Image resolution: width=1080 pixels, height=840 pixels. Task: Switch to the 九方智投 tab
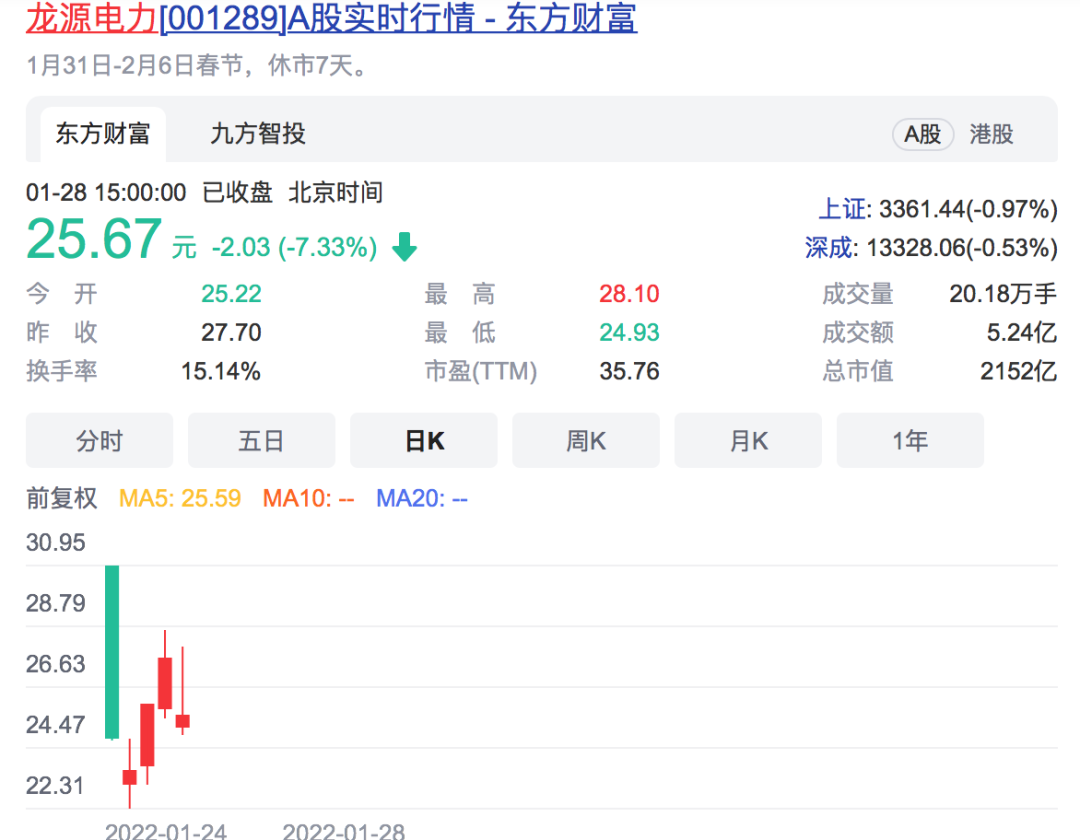[x=258, y=134]
